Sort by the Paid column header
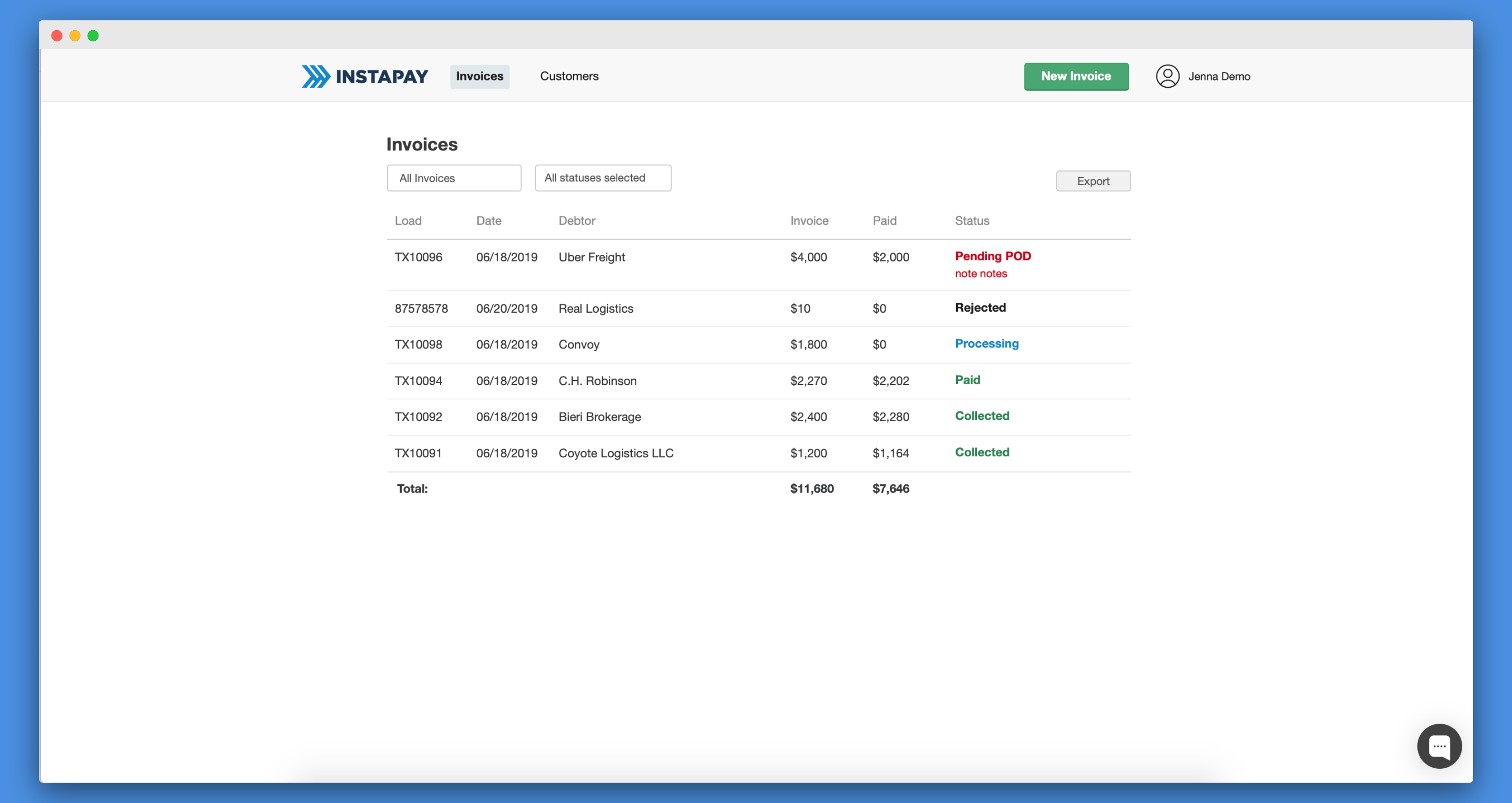The width and height of the screenshot is (1512, 803). coord(884,221)
